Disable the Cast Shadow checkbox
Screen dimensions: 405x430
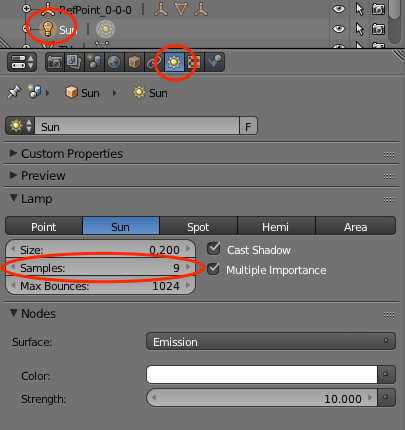click(214, 249)
